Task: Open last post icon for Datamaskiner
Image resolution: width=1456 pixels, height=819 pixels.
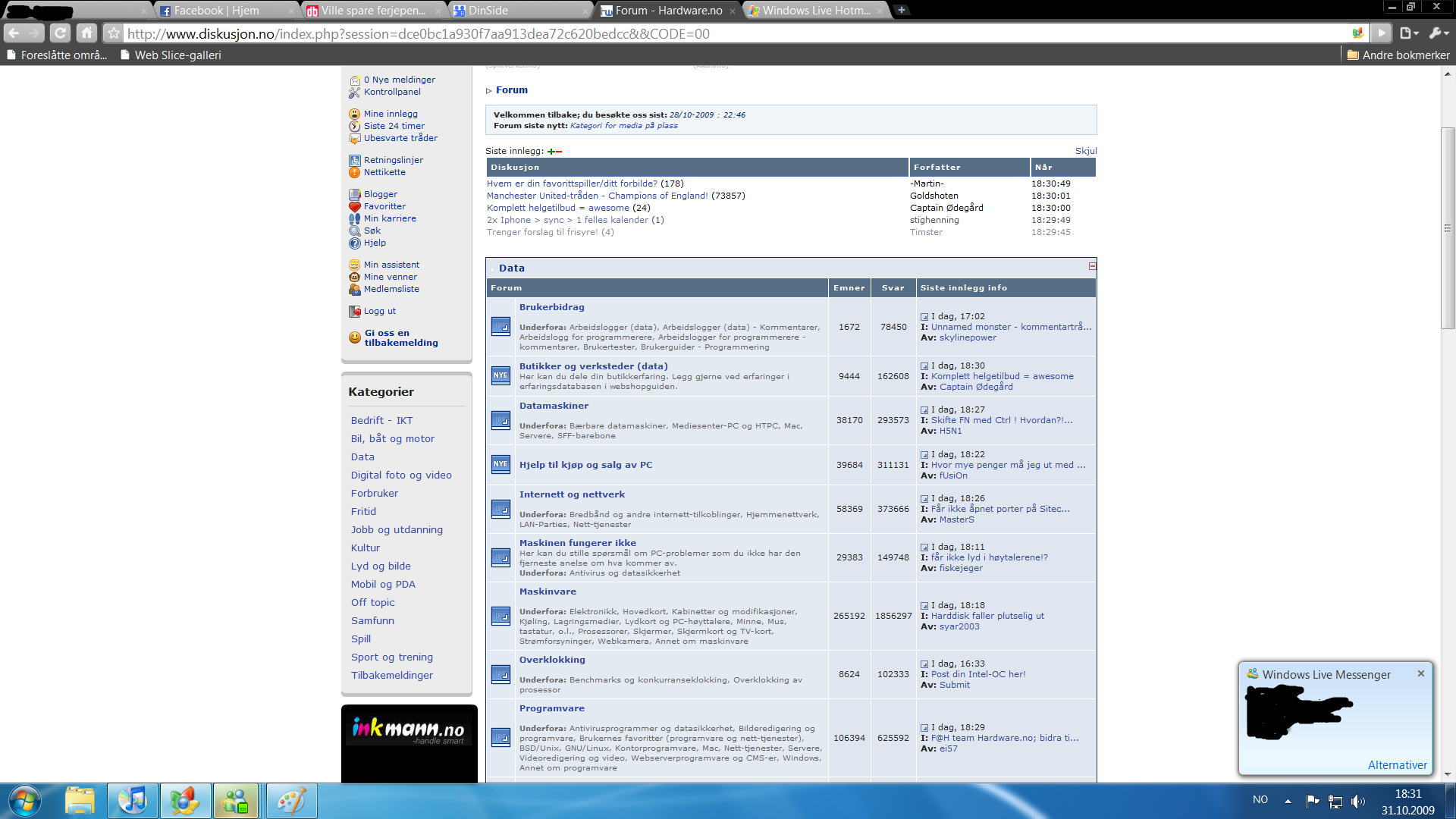Action: [924, 410]
